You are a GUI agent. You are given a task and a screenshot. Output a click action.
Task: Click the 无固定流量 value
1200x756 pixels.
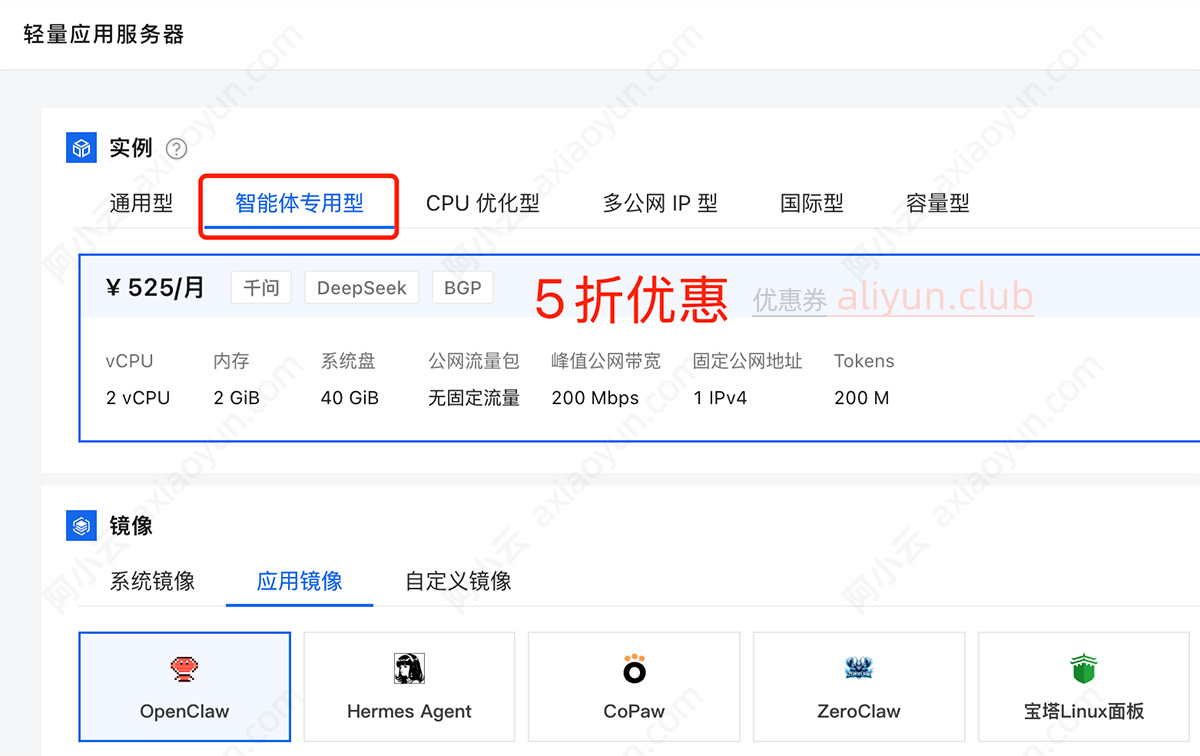pyautogui.click(x=474, y=398)
